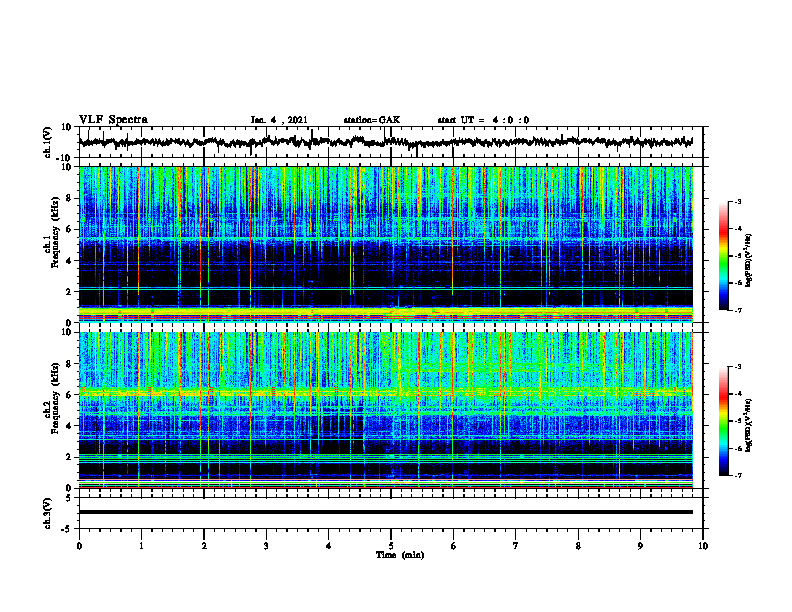The width and height of the screenshot is (792, 612).
Task: Click inside the ch.2 spectrogram panel
Action: point(386,410)
